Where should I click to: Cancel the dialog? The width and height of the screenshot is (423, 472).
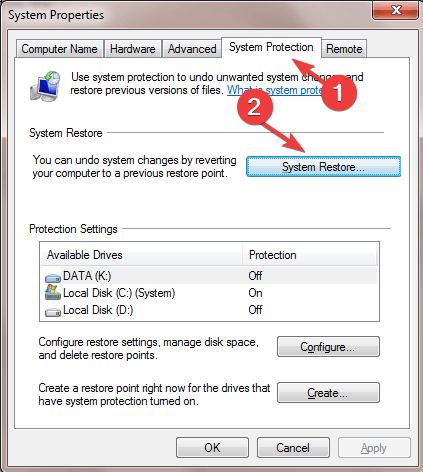[x=293, y=448]
